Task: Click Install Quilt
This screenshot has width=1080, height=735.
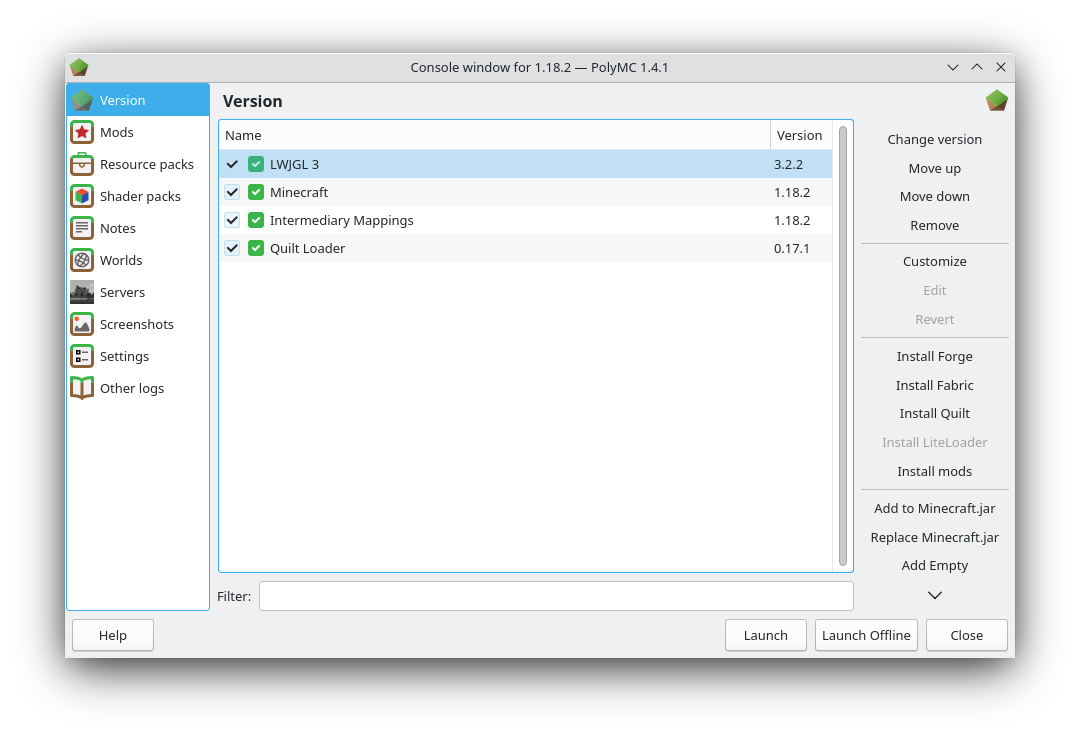Action: click(x=934, y=413)
